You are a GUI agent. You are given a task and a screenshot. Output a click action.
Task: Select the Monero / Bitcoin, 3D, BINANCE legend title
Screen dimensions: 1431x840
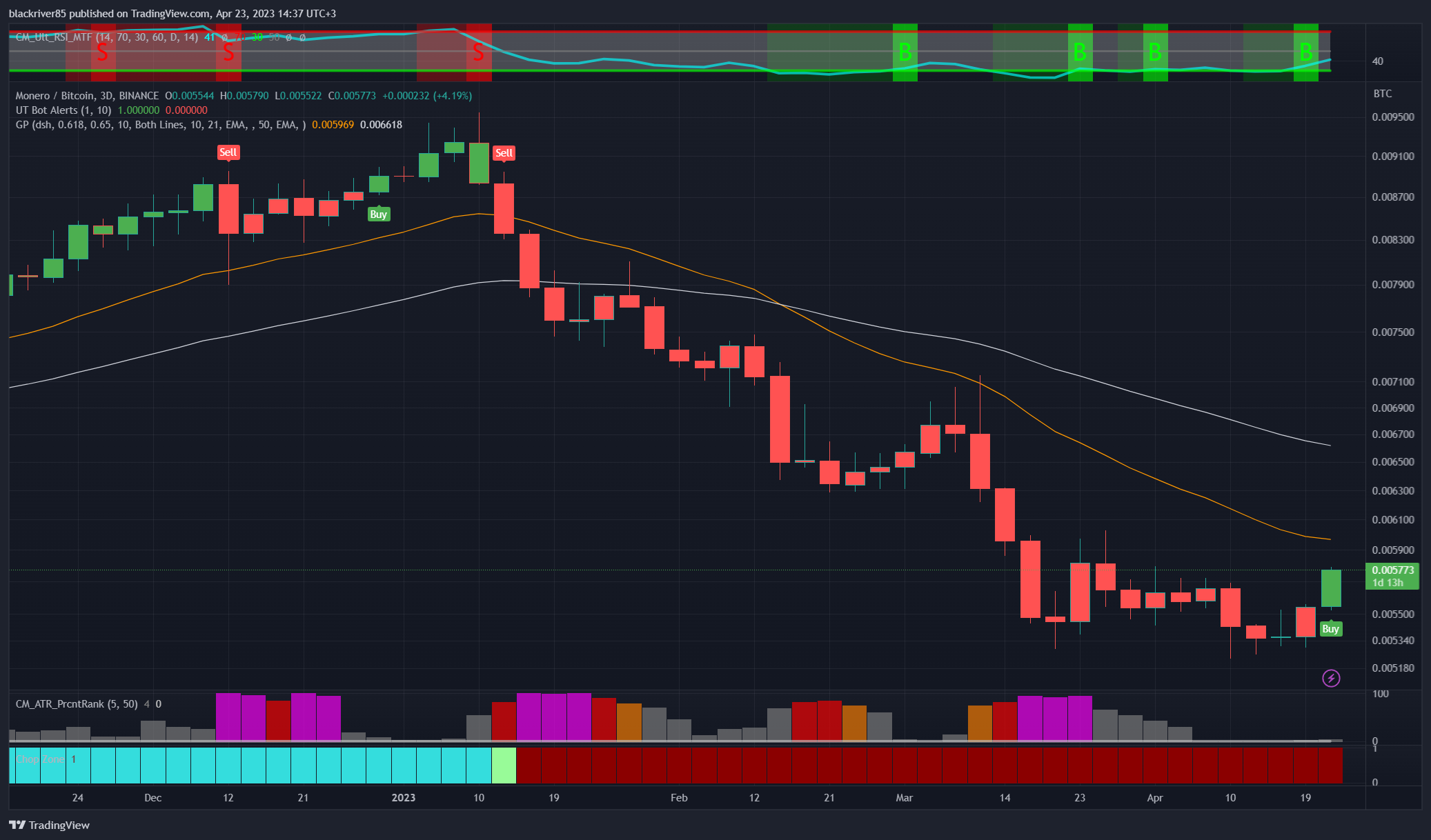click(x=87, y=96)
